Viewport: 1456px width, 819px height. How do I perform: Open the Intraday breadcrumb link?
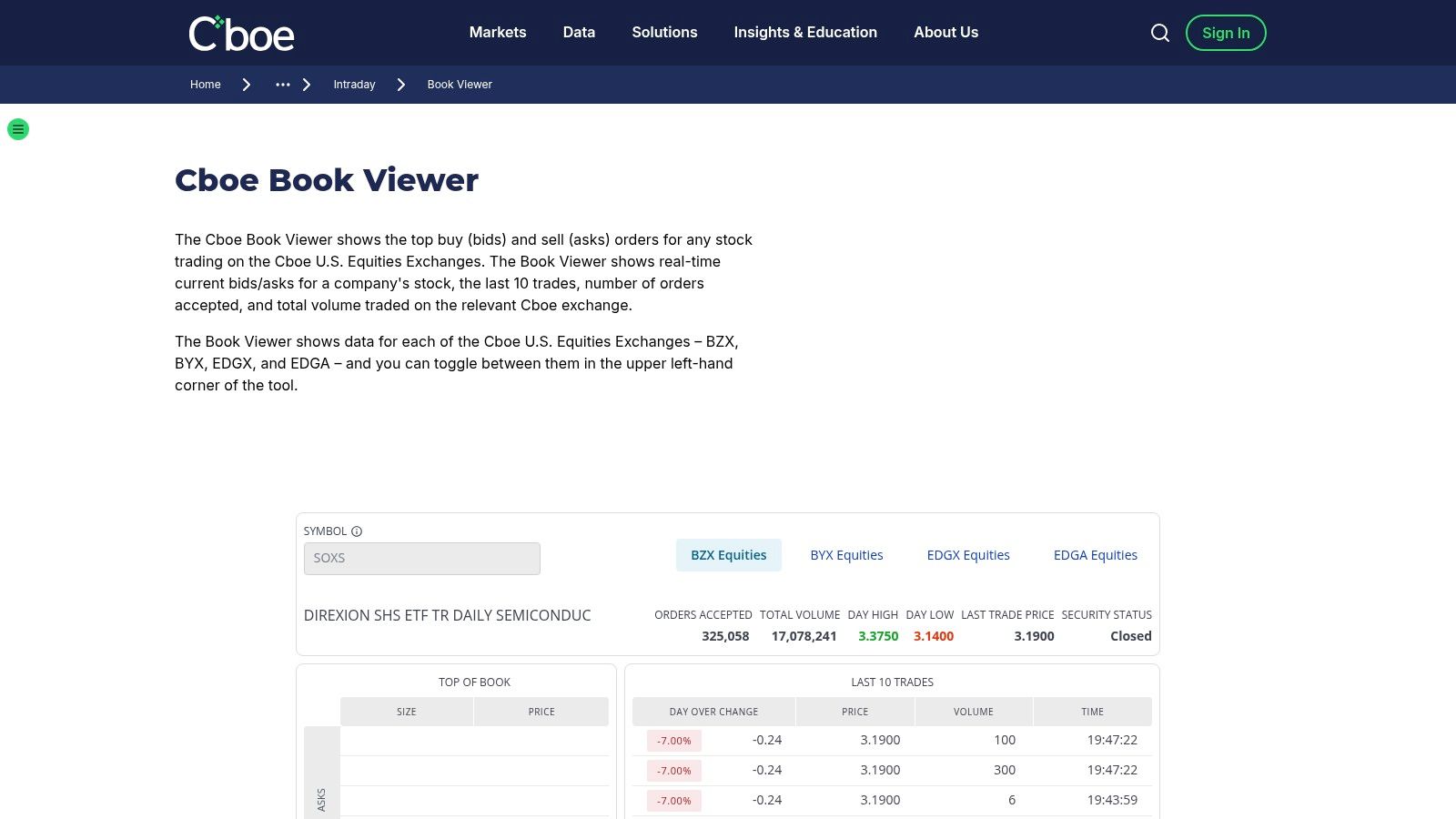point(353,84)
